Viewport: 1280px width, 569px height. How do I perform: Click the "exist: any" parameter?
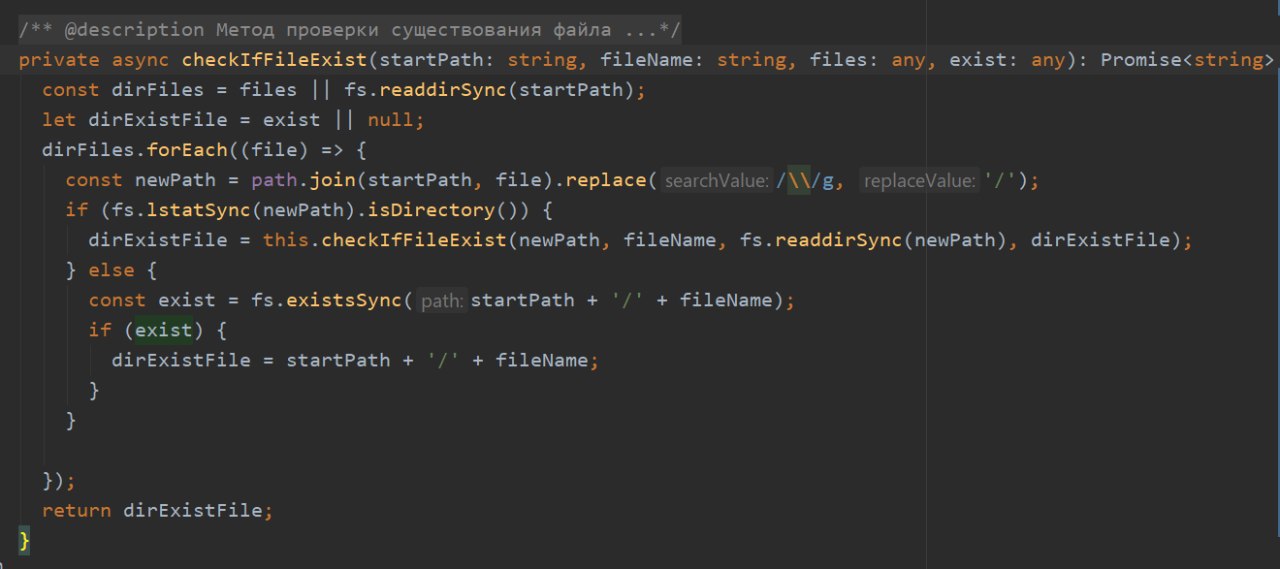pyautogui.click(x=1008, y=60)
